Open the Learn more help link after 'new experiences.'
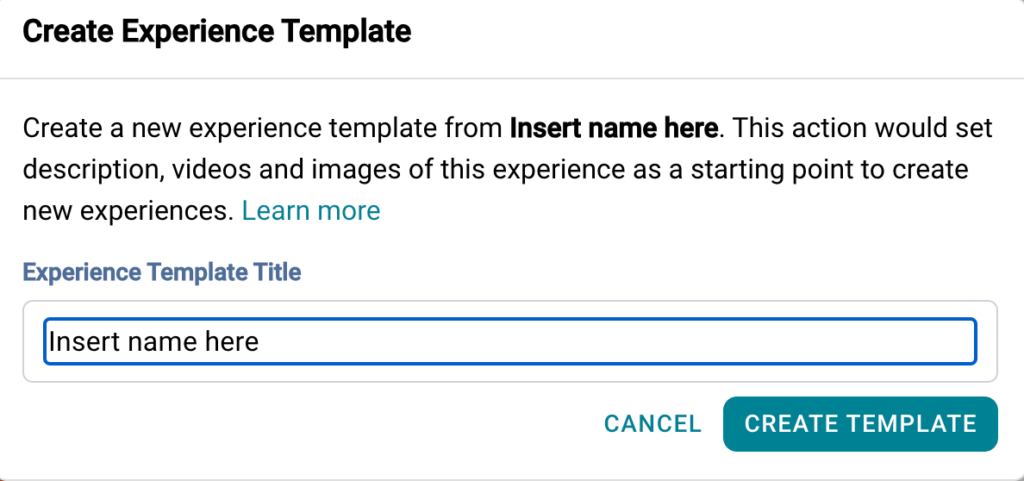 tap(311, 211)
